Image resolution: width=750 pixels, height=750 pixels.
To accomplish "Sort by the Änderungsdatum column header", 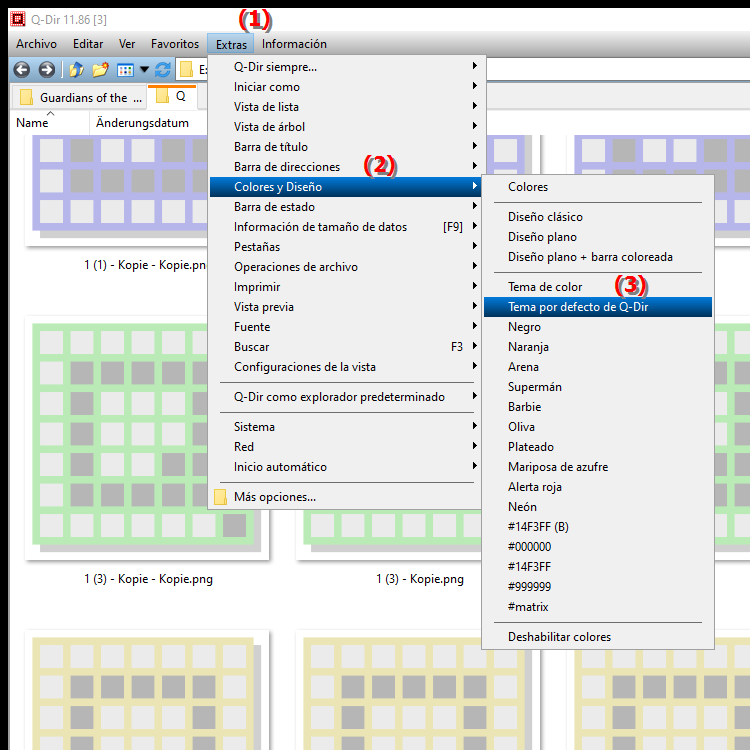I will [x=148, y=122].
